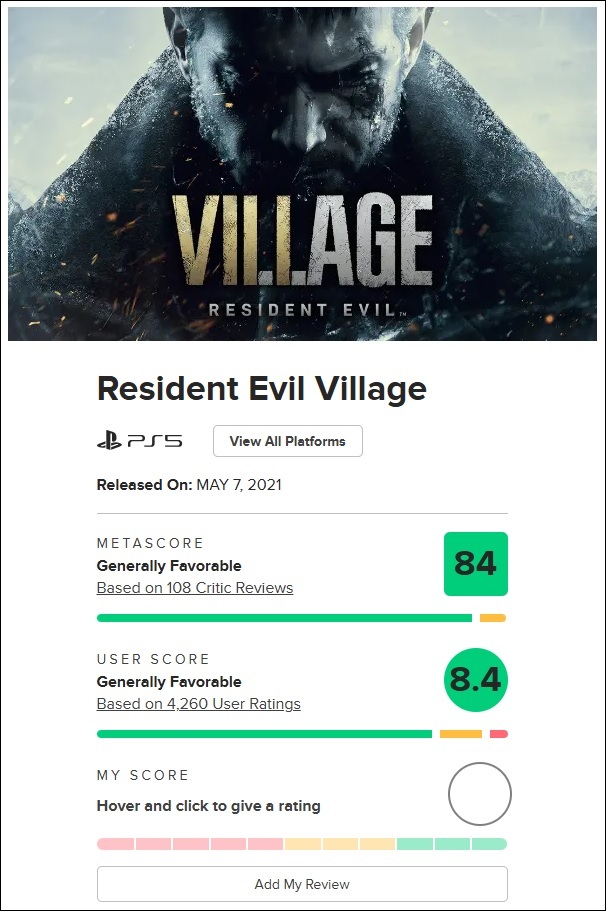Click the green 8.4 User Score circle
607x914 pixels.
point(477,681)
